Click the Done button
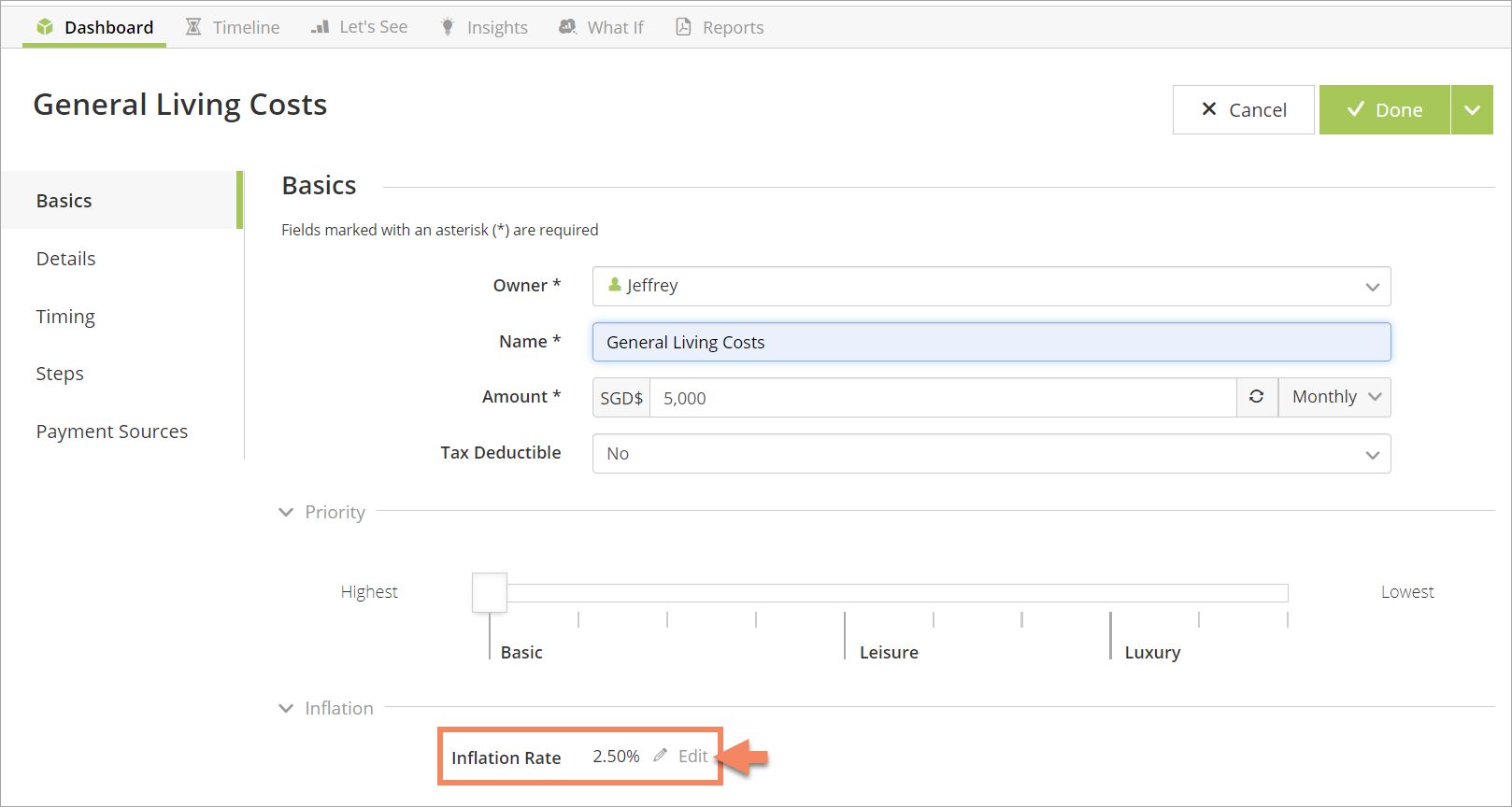The image size is (1512, 807). click(1385, 110)
